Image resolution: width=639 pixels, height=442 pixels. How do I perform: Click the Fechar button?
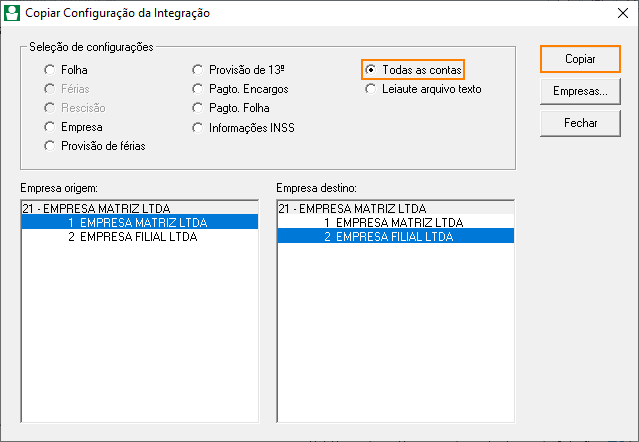580,123
